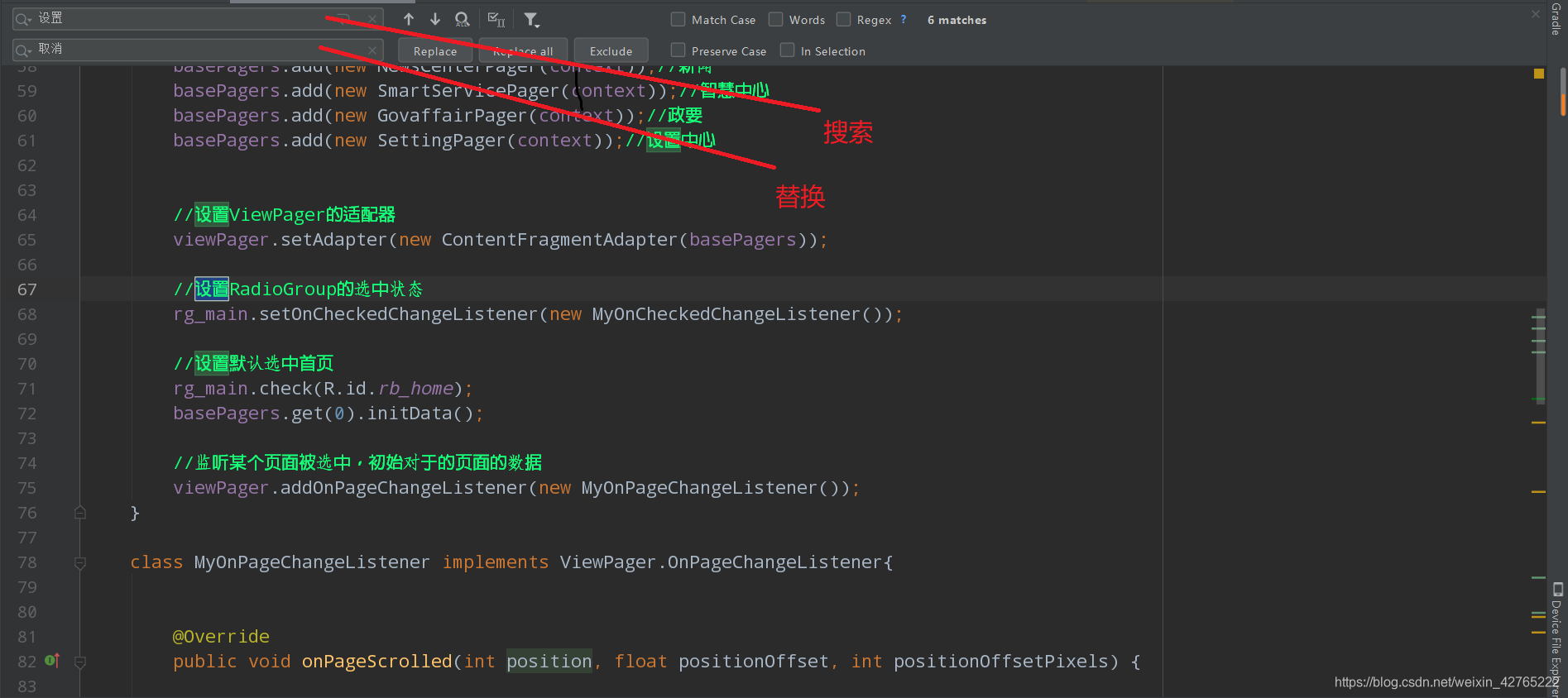
Task: Click the Exclude button
Action: click(611, 51)
